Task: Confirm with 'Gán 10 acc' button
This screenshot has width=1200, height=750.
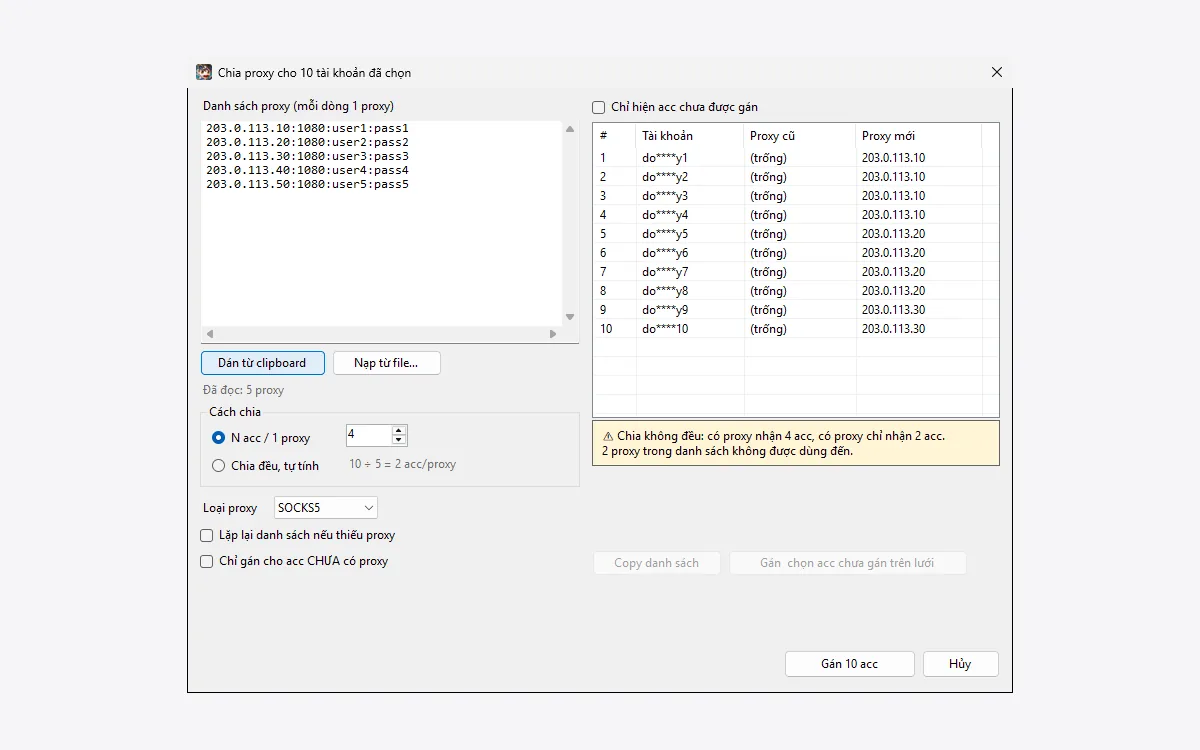Action: [850, 664]
